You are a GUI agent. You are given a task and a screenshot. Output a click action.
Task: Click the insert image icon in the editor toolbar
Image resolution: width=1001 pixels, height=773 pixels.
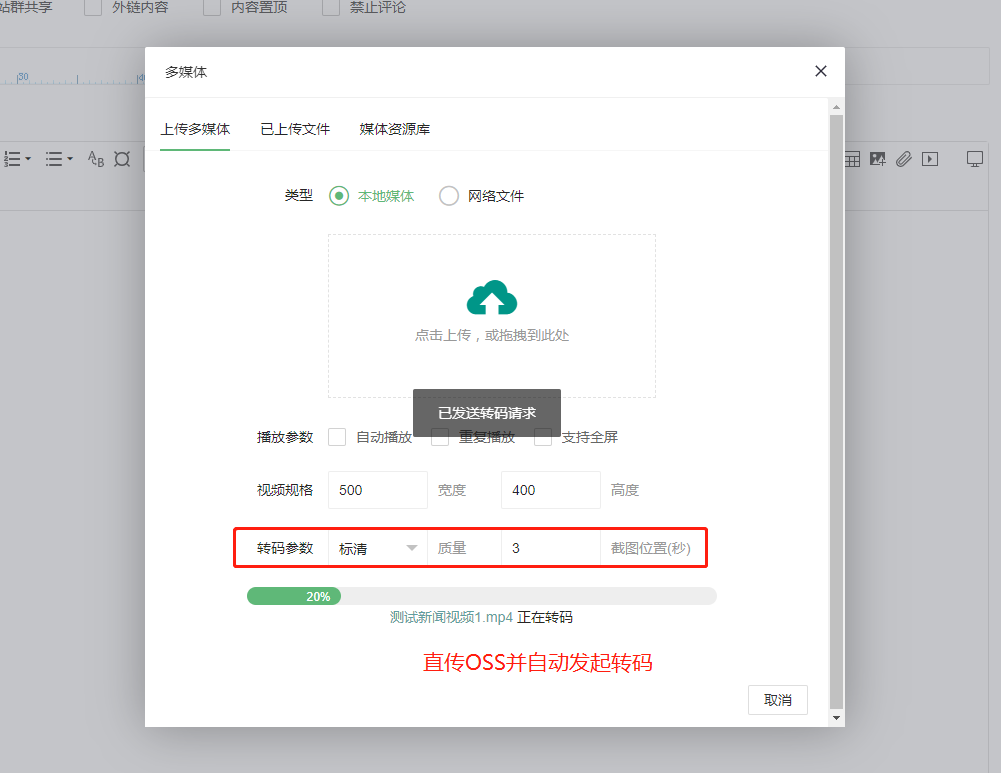878,159
